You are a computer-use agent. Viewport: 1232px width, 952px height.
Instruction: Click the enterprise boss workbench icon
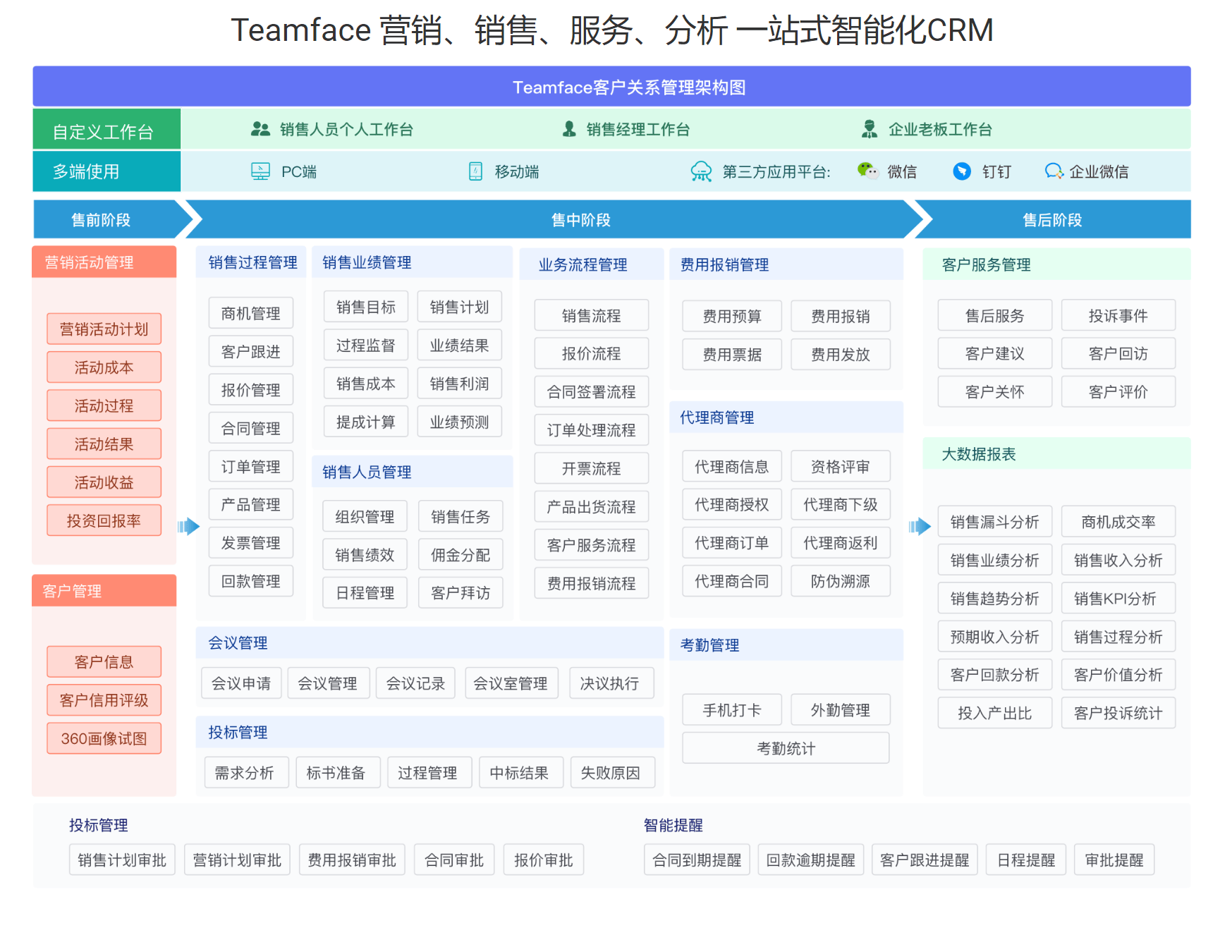[870, 129]
